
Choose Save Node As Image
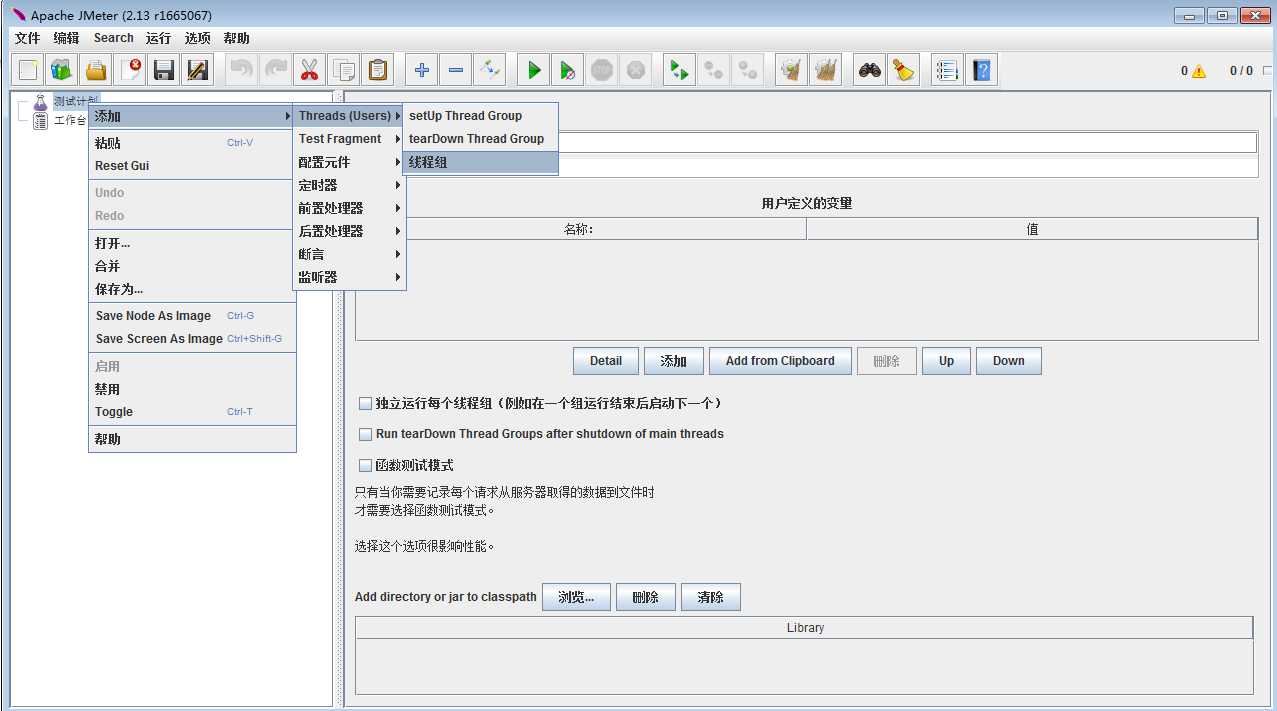192,316
